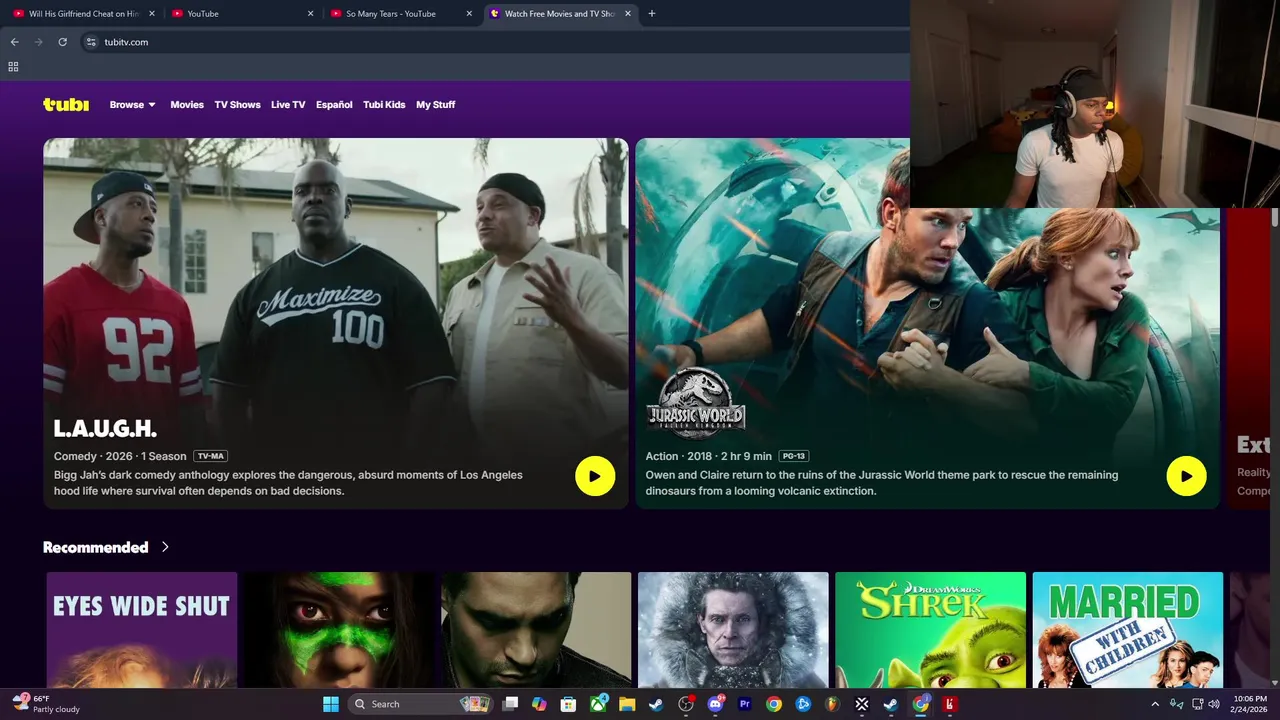Open the green face-paint poster

[x=339, y=630]
